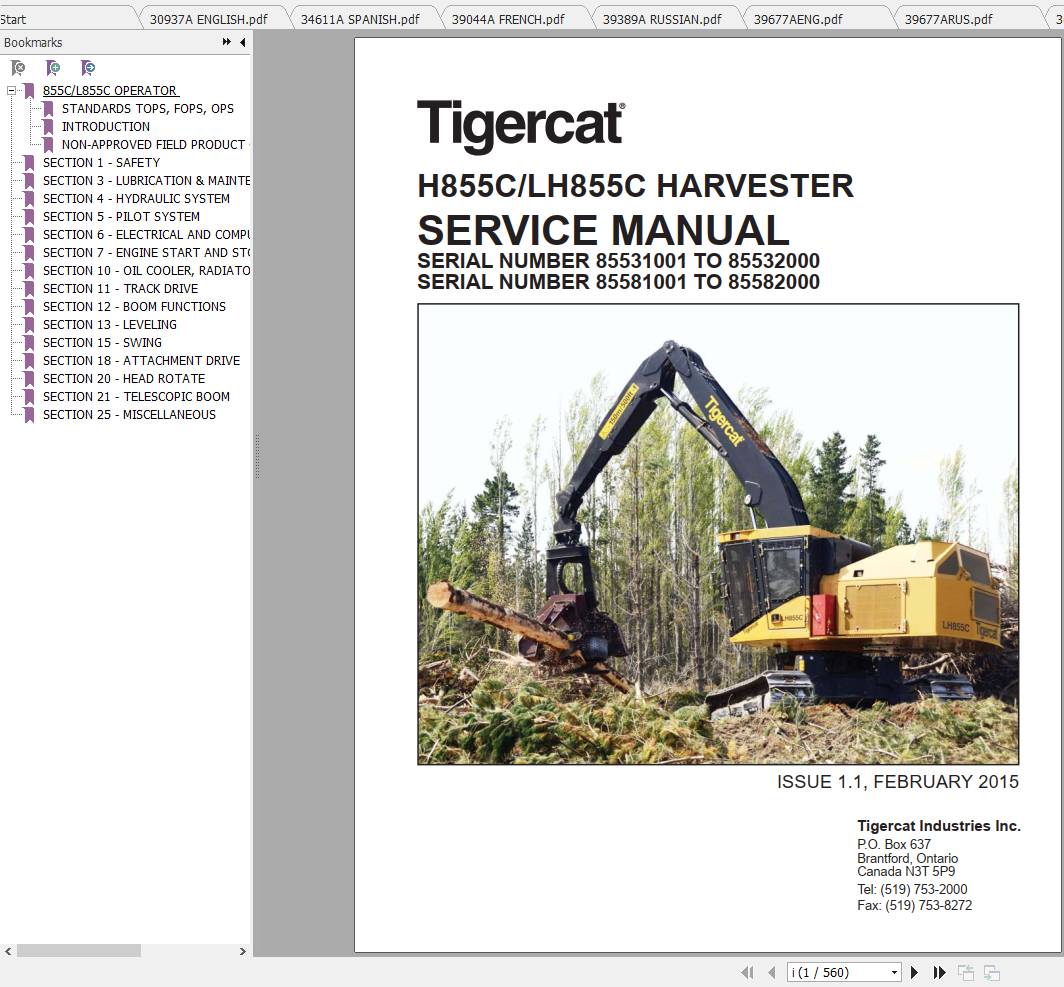Image resolution: width=1064 pixels, height=987 pixels.
Task: Delete the selected bookmark
Action: click(x=18, y=68)
